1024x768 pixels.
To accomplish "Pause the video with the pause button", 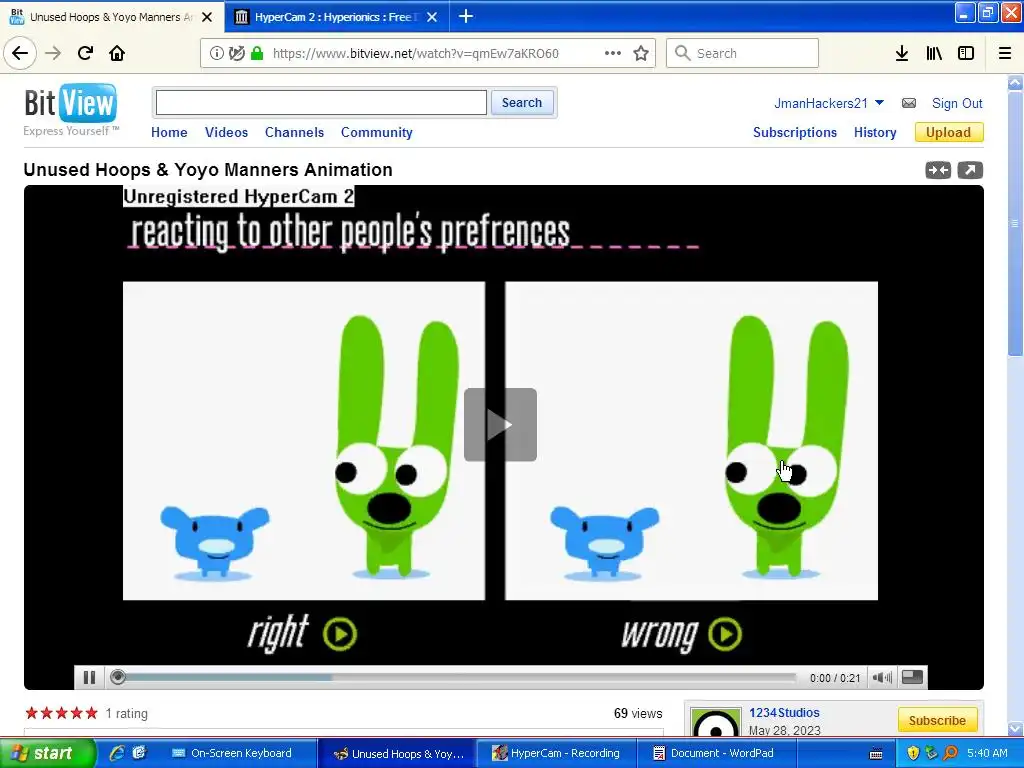I will [89, 678].
